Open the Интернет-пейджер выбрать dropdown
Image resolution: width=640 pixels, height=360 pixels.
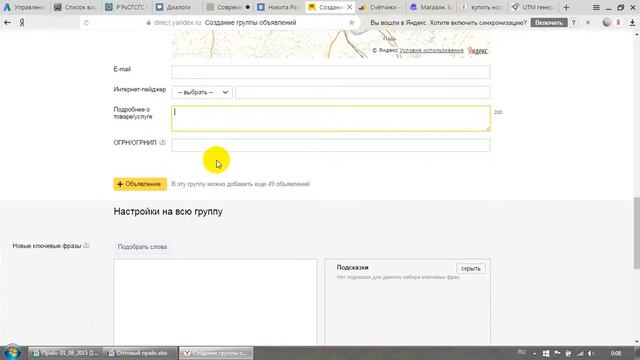pos(202,92)
